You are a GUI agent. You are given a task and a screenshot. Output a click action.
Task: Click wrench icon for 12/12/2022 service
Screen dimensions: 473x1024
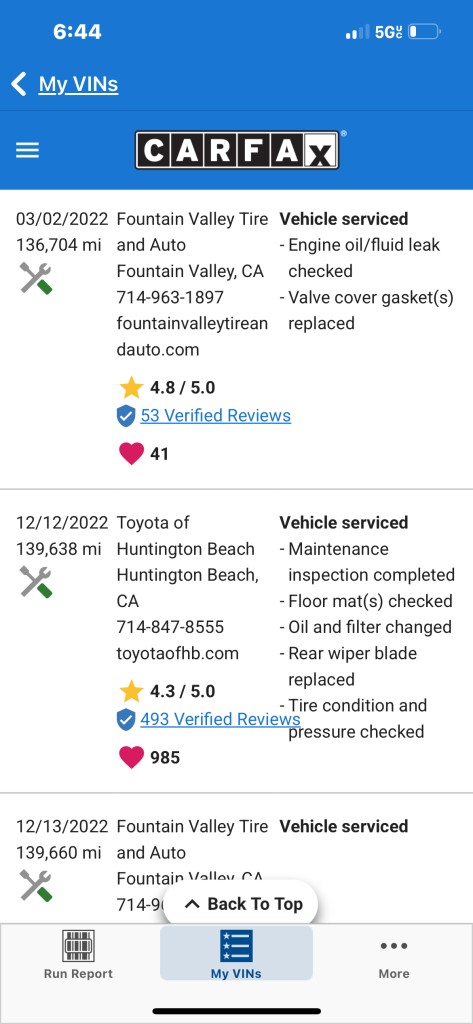coord(36,582)
